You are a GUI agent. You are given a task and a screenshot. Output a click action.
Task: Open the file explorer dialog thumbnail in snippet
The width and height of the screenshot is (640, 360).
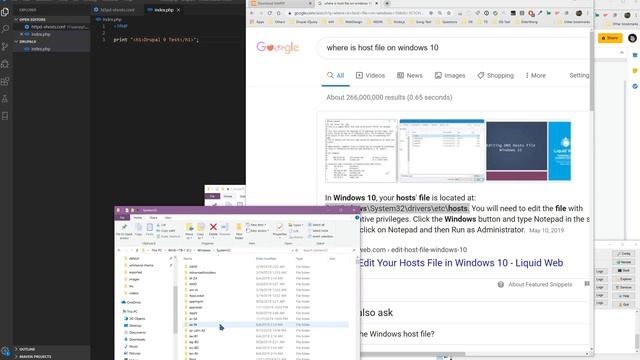[442, 151]
